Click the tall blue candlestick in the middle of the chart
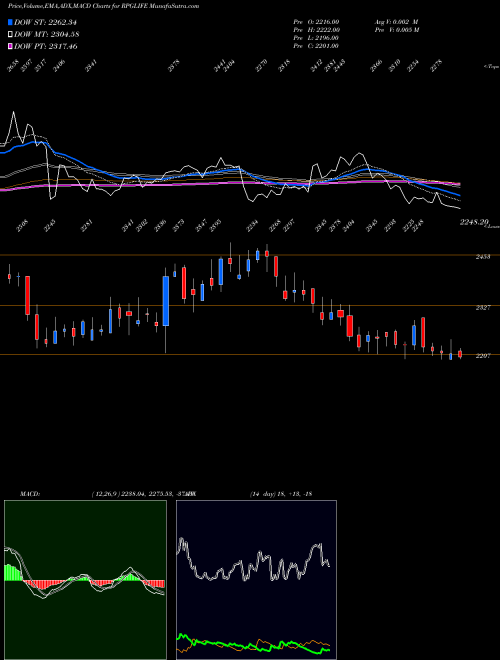 pyautogui.click(x=166, y=301)
